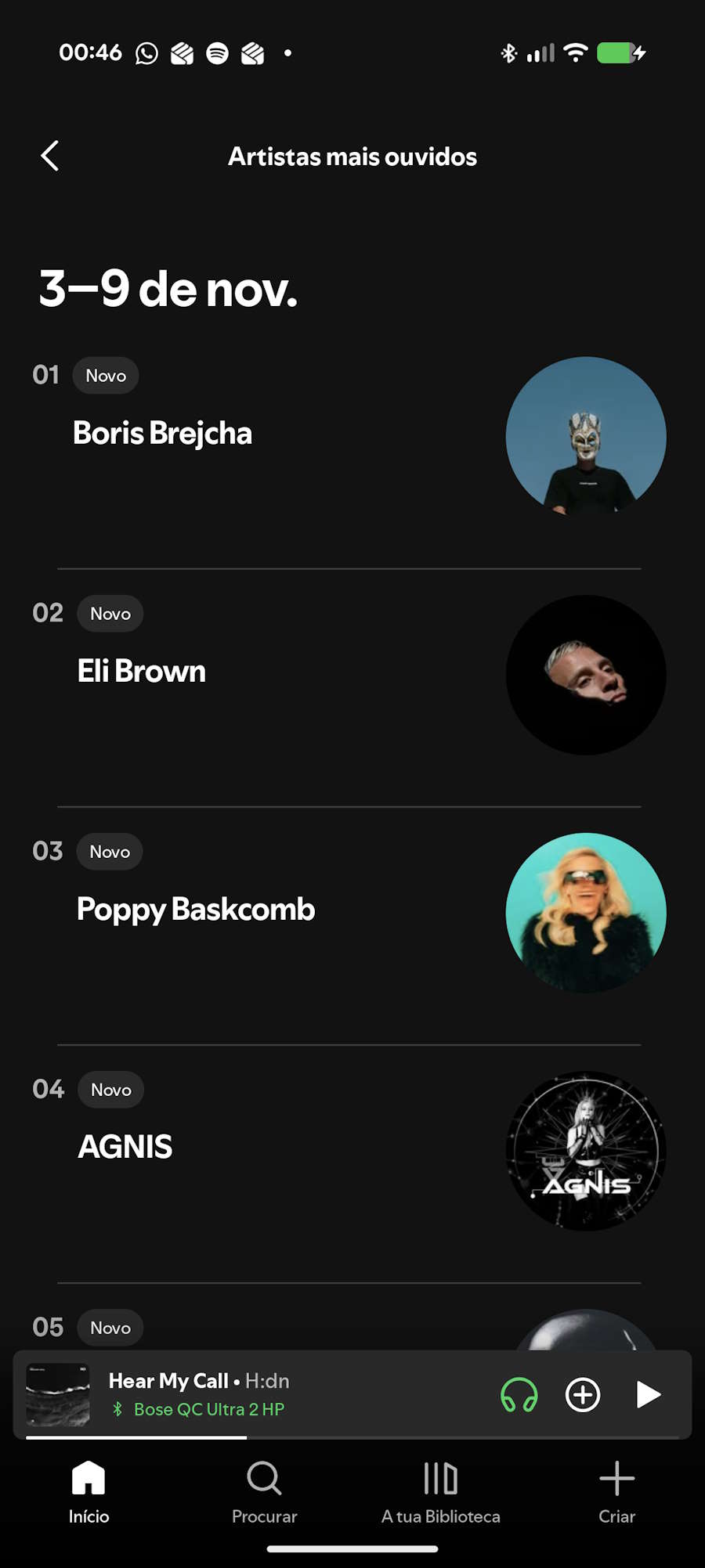Tap the Criar plus icon
705x1568 pixels.
pyautogui.click(x=617, y=1492)
